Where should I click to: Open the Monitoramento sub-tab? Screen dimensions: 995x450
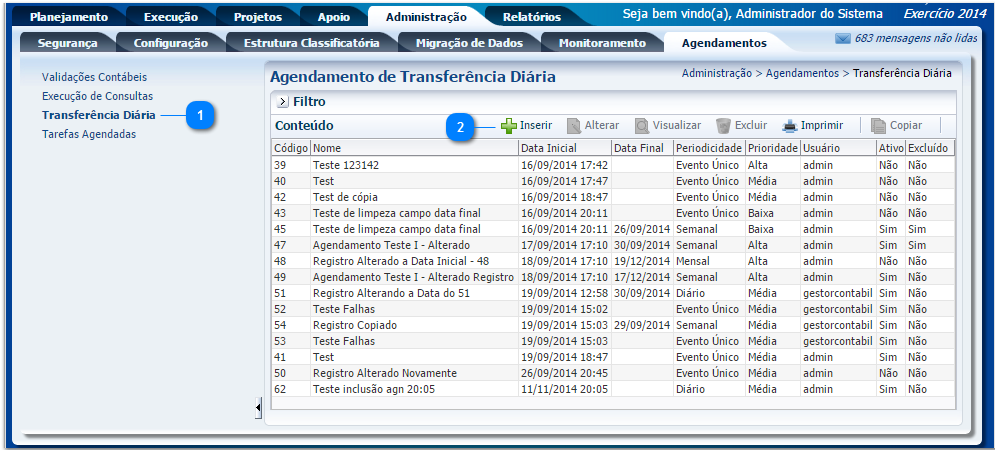pos(601,43)
